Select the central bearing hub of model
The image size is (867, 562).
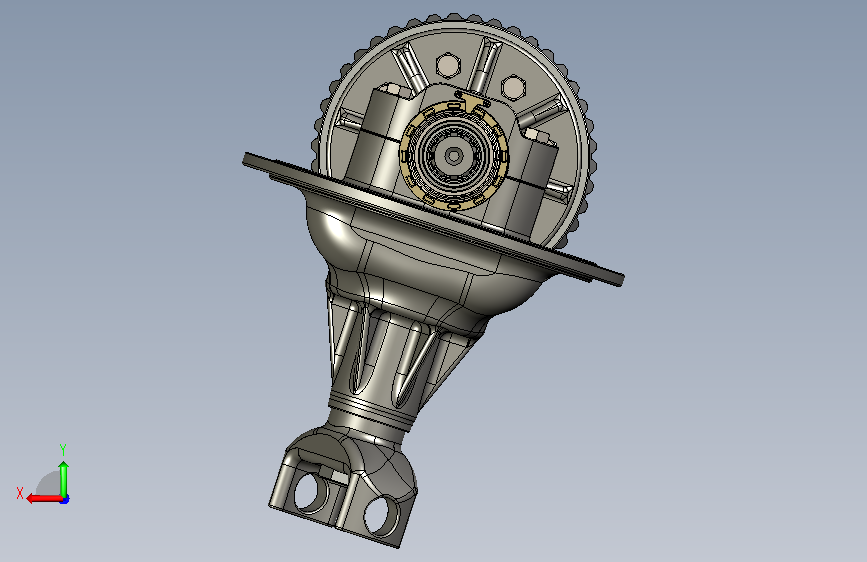pos(454,156)
